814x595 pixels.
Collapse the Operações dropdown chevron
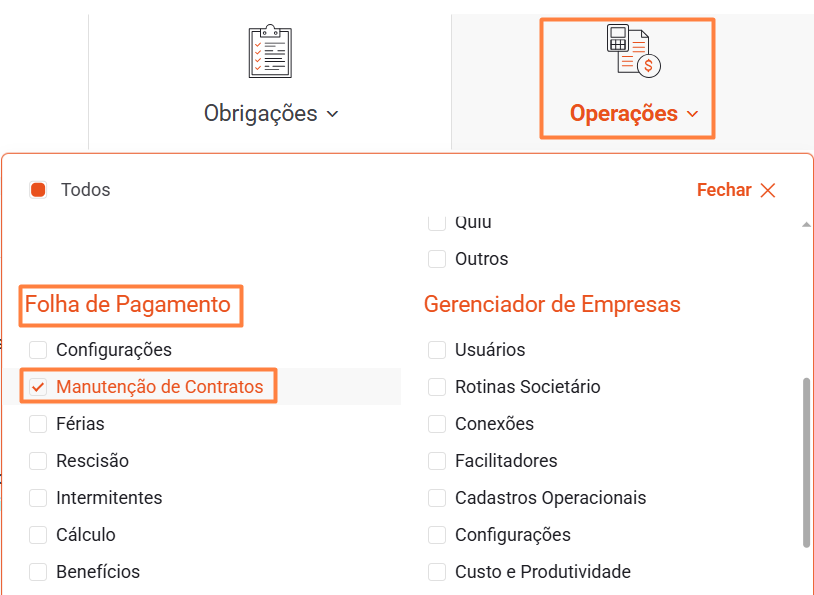pyautogui.click(x=693, y=114)
